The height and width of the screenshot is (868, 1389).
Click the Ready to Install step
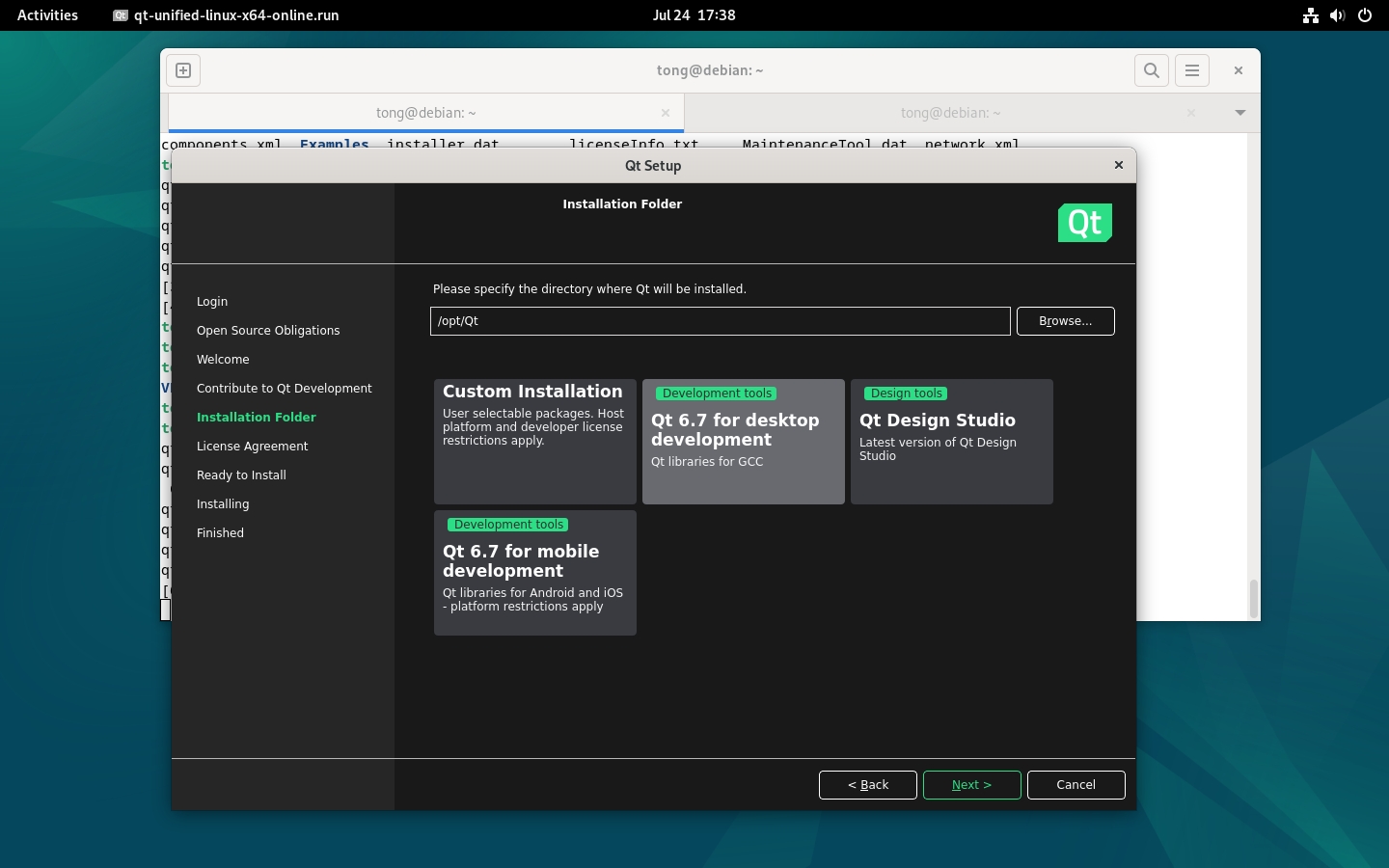click(241, 475)
